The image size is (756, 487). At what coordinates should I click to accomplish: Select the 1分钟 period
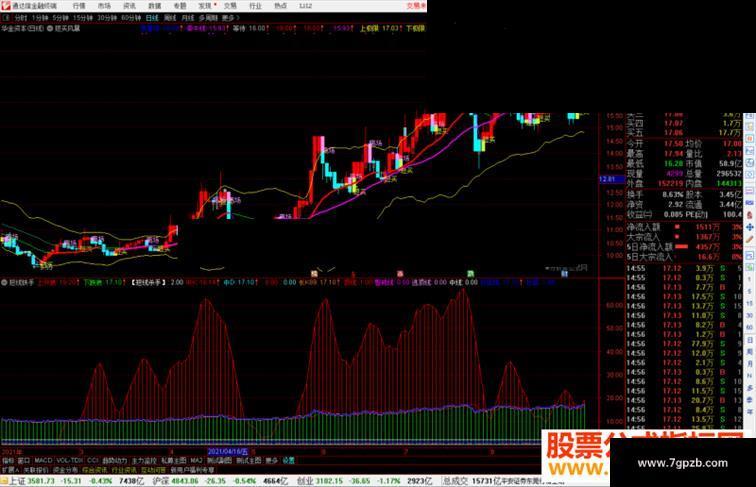(40, 18)
